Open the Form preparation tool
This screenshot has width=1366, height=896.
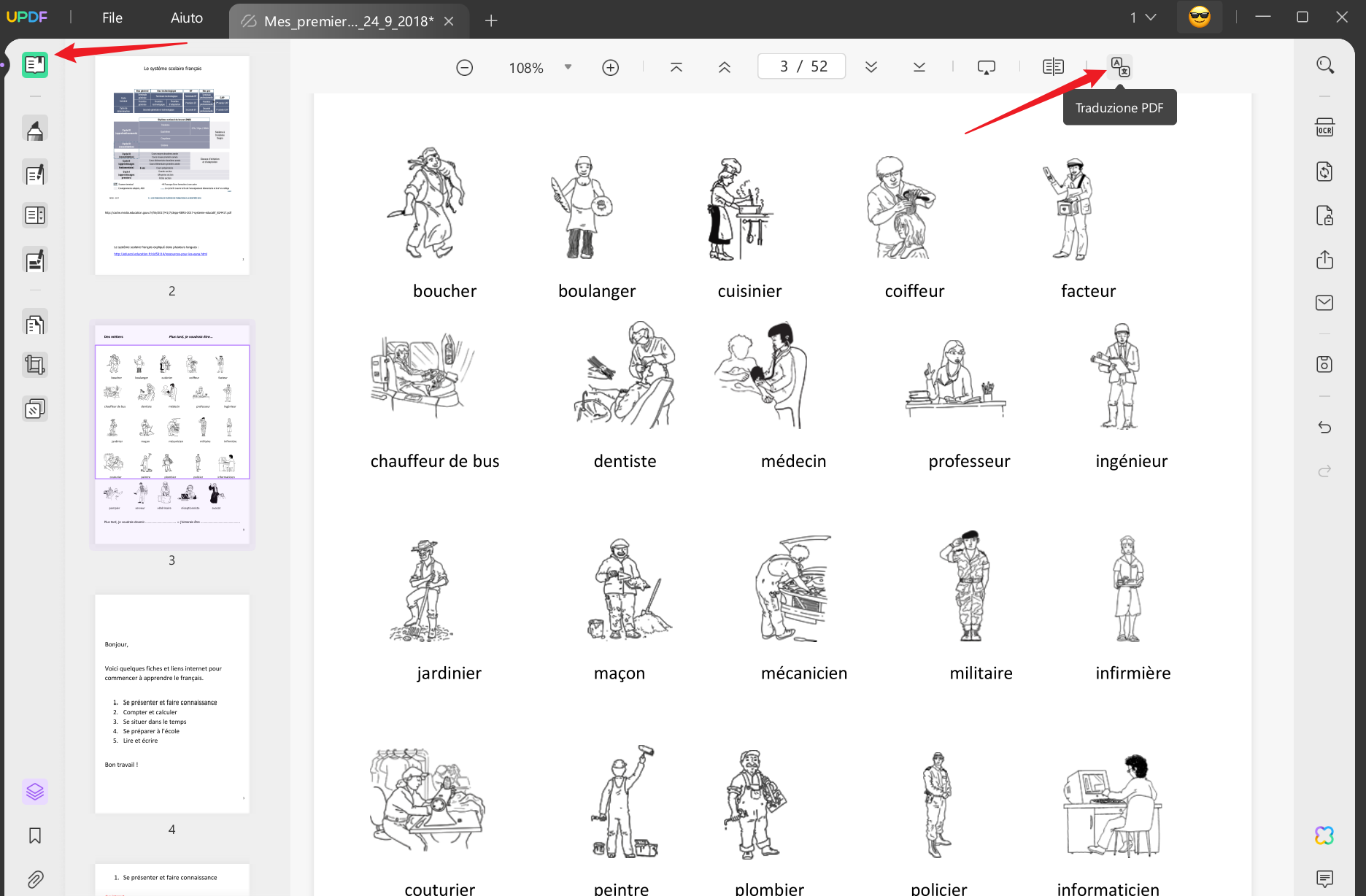point(34,216)
